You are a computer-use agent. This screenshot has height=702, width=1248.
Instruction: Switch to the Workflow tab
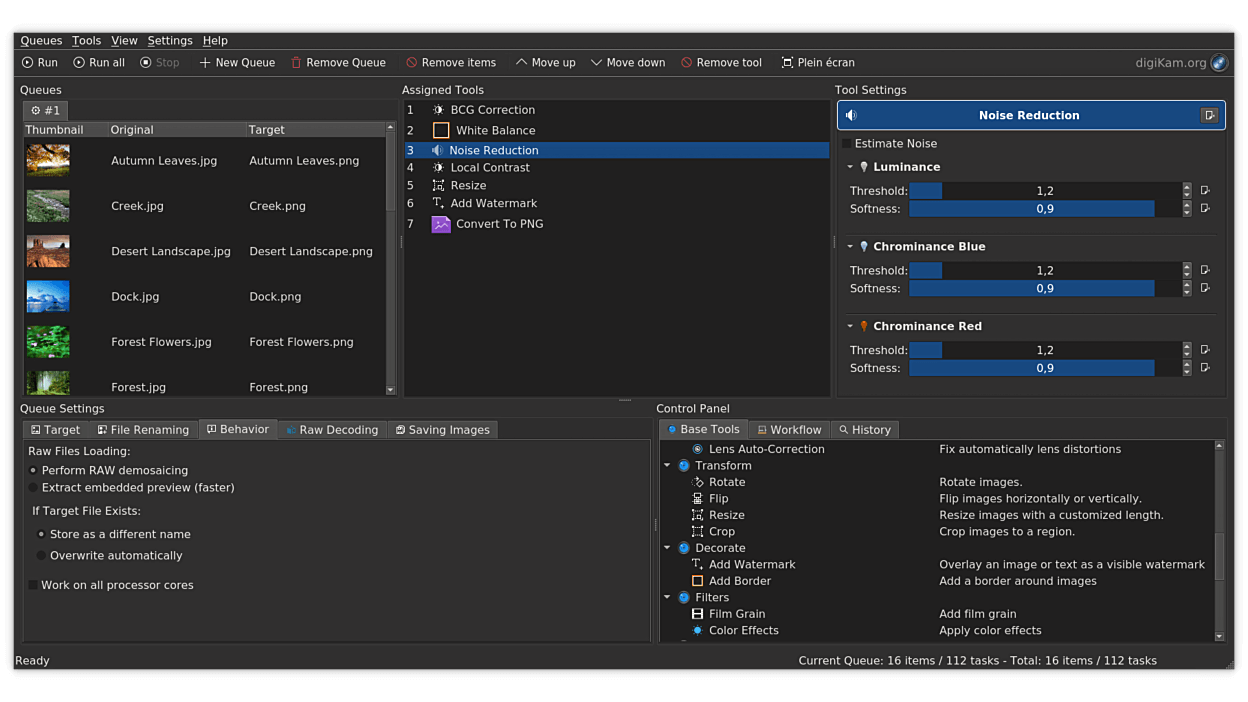pos(789,429)
